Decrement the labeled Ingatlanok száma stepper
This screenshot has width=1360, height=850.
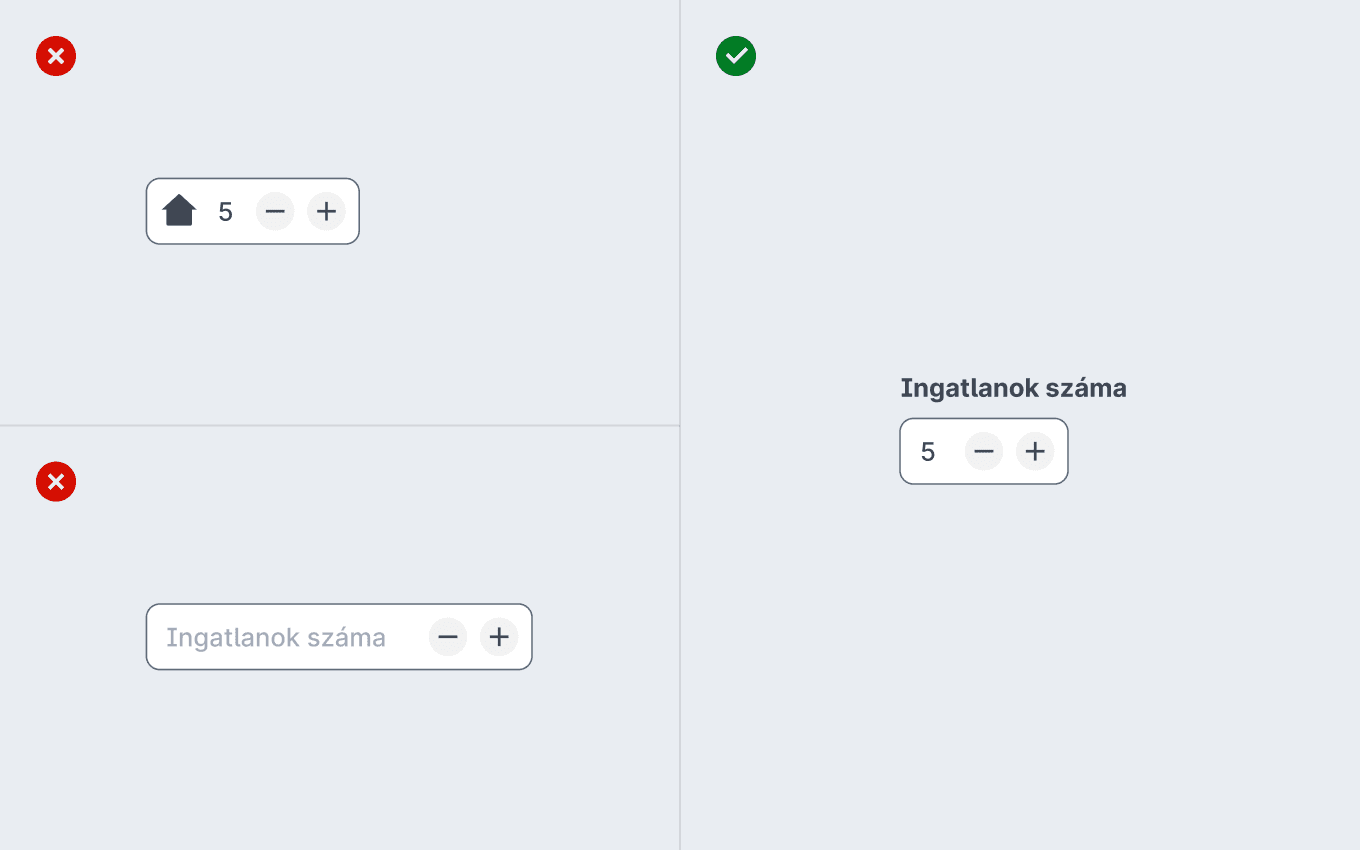(x=984, y=451)
